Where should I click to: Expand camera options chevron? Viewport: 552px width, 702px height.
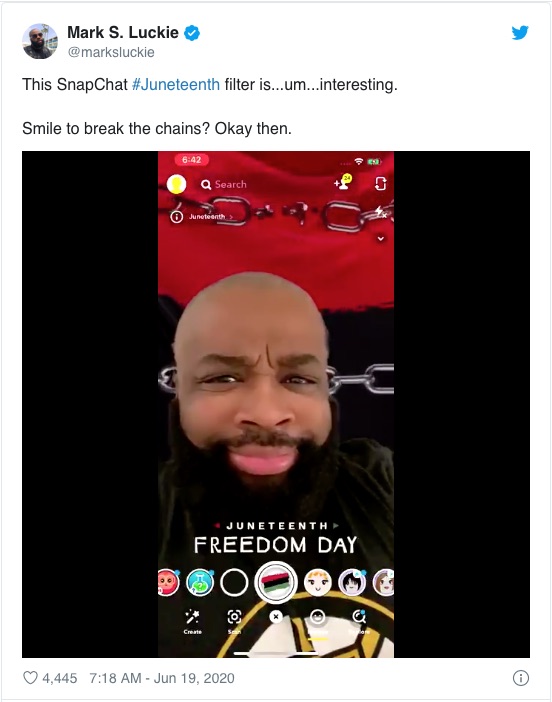pos(381,239)
